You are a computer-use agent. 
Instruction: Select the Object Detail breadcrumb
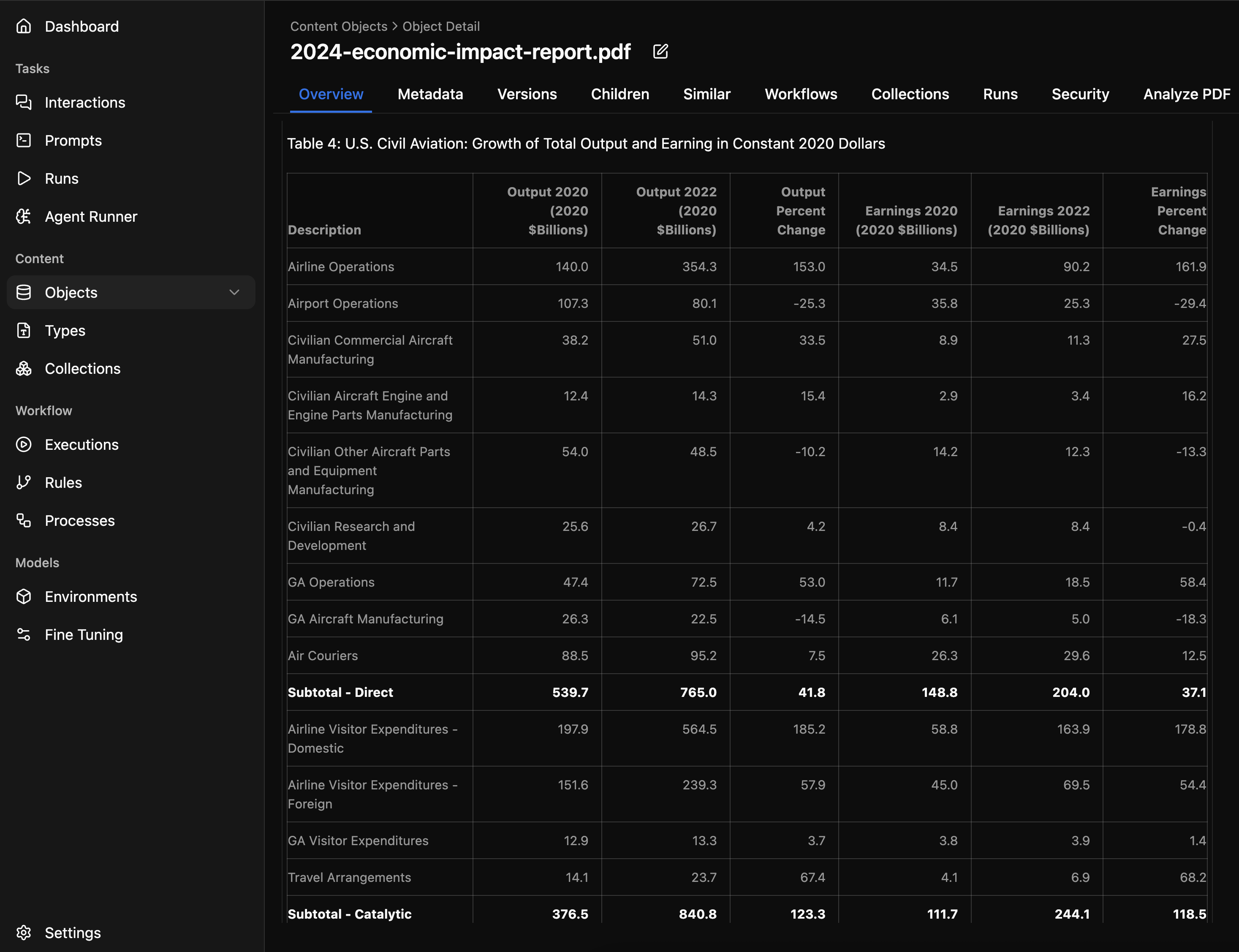tap(441, 26)
